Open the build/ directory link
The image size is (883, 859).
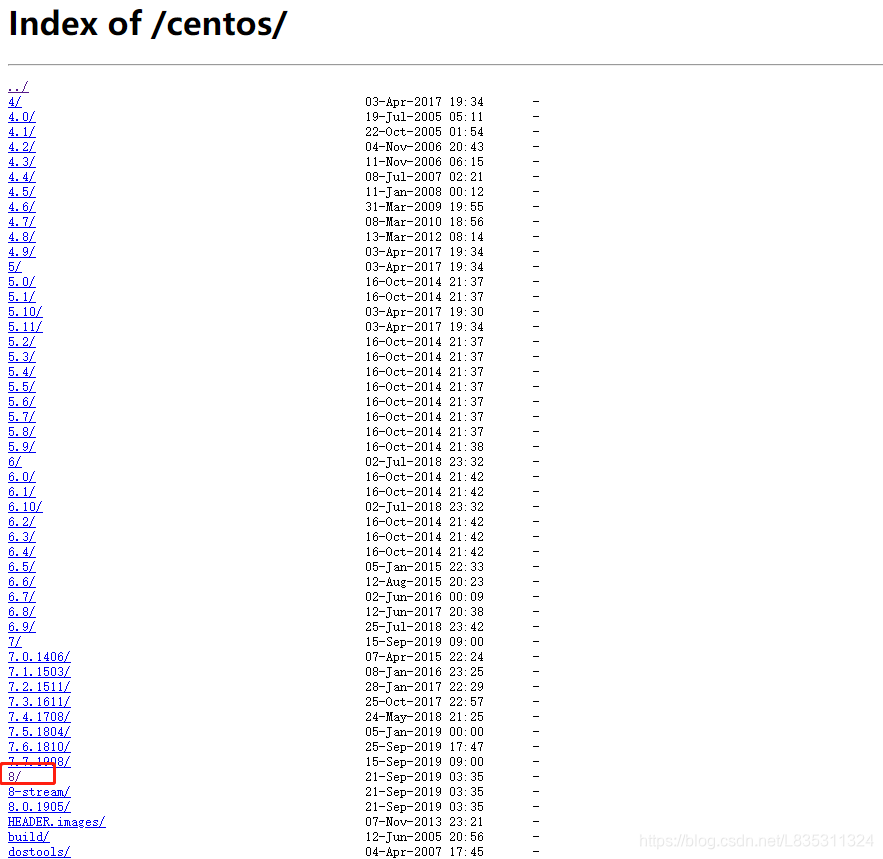28,837
